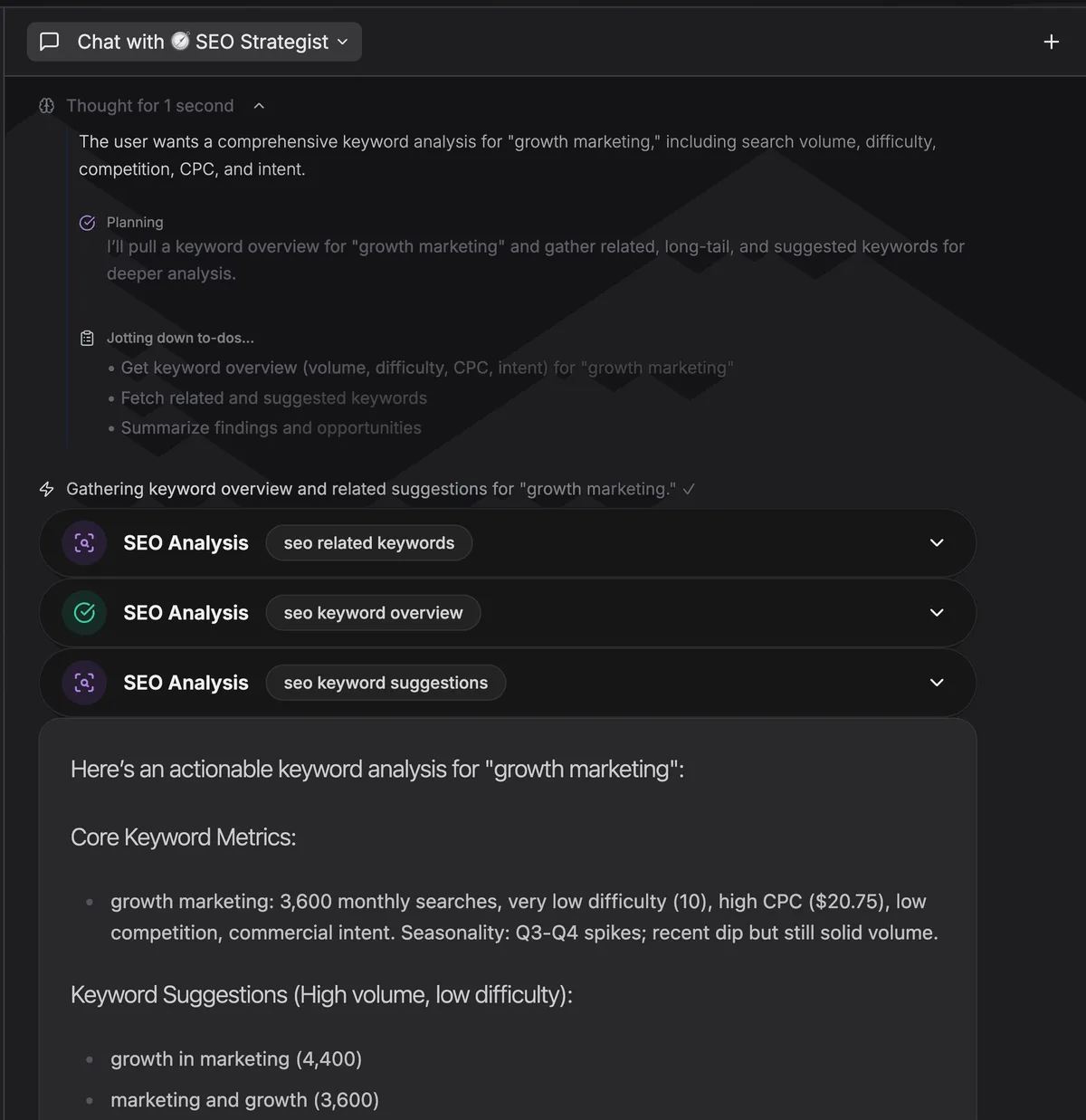Click the chat bubble icon in header

pos(50,42)
